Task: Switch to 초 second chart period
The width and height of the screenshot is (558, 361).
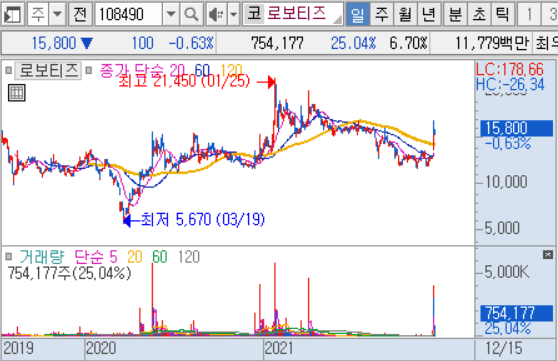Action: pyautogui.click(x=479, y=14)
